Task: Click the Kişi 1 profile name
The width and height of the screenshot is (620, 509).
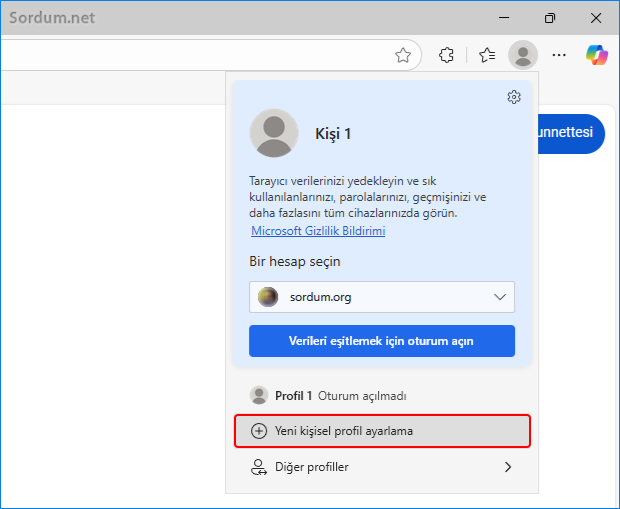Action: click(333, 134)
